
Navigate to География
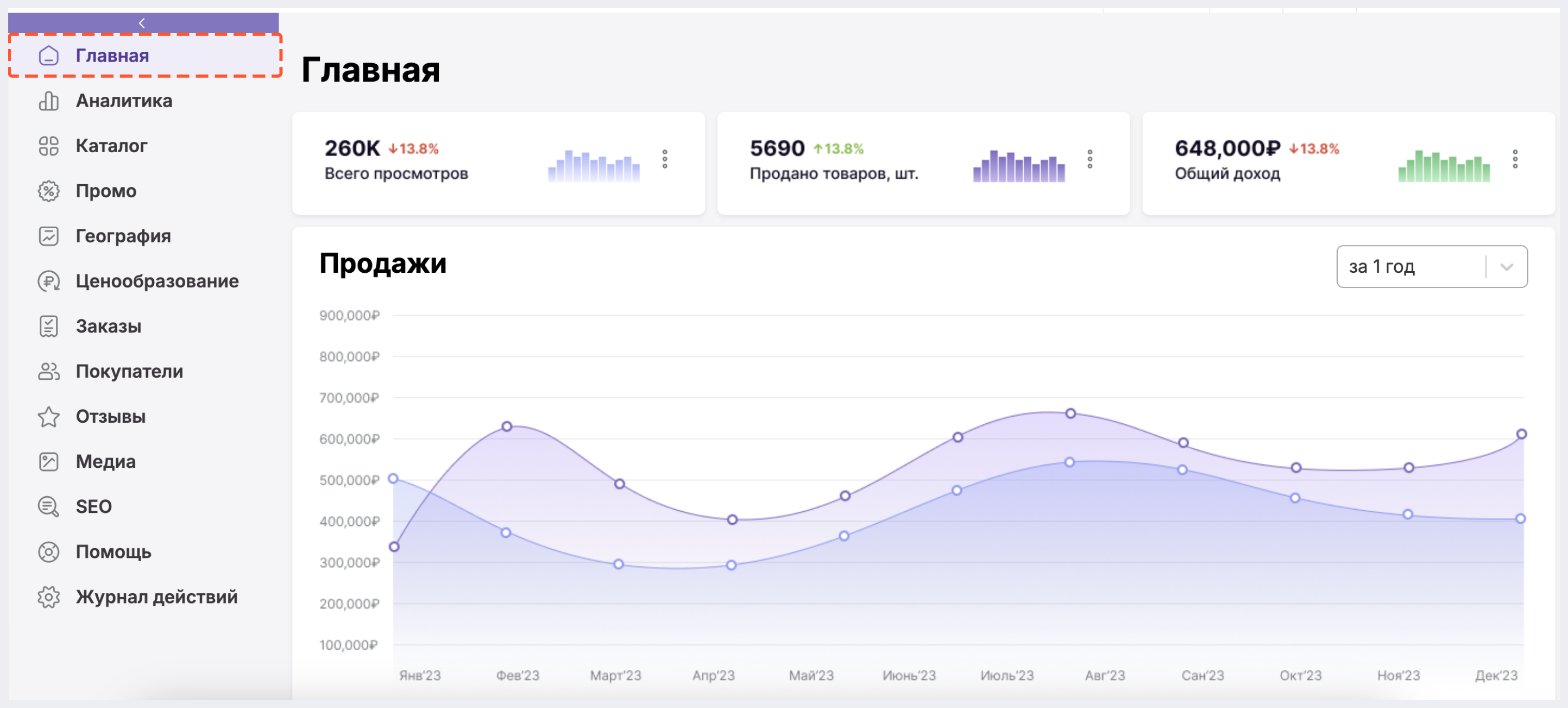coord(123,235)
